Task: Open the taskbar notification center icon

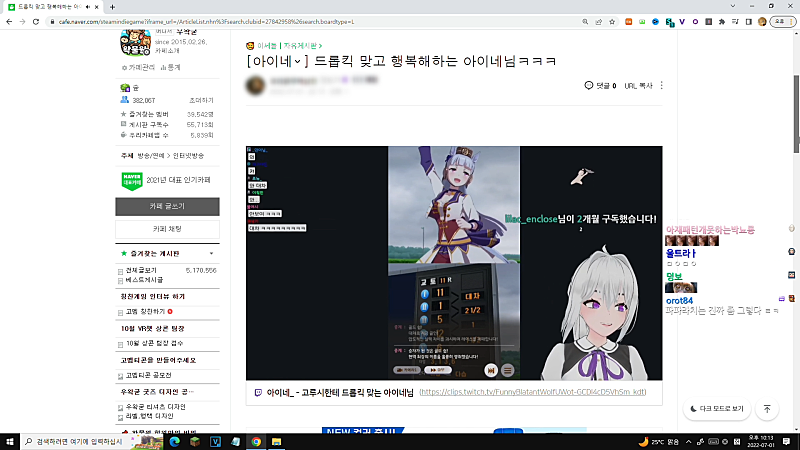Action: tap(786, 441)
